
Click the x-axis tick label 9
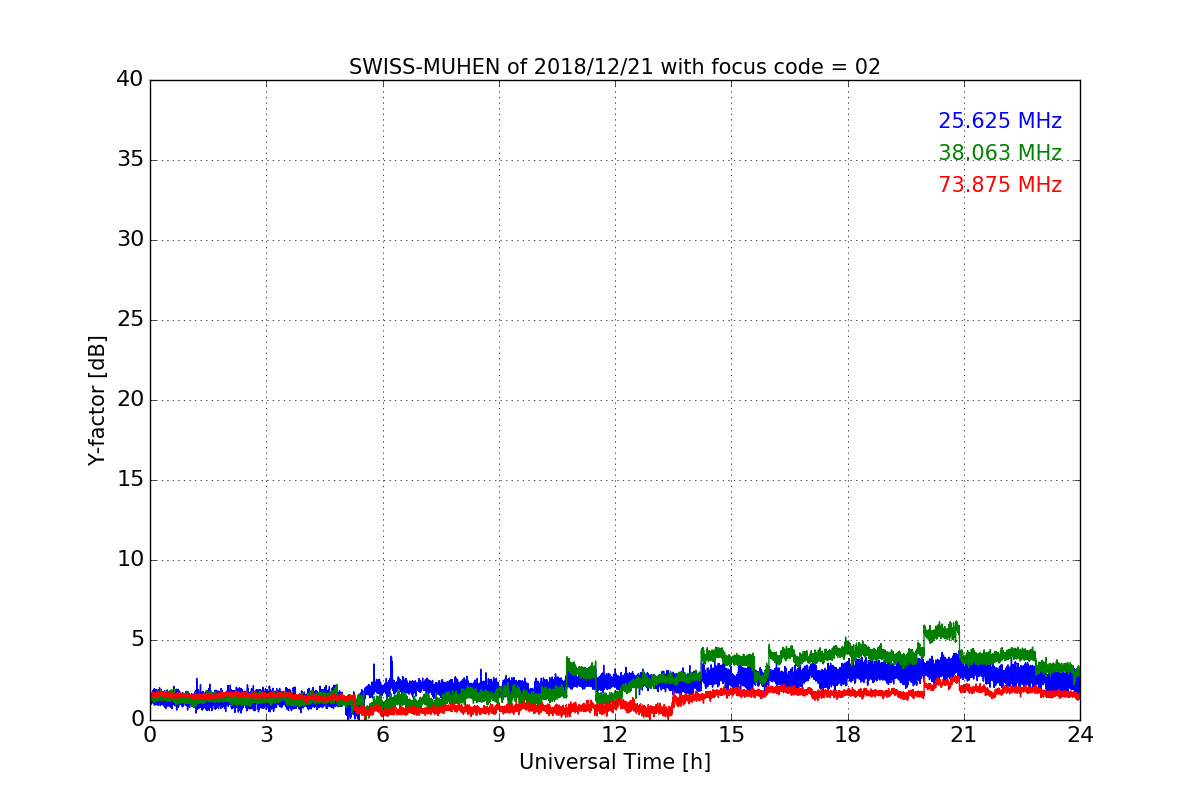(x=499, y=734)
